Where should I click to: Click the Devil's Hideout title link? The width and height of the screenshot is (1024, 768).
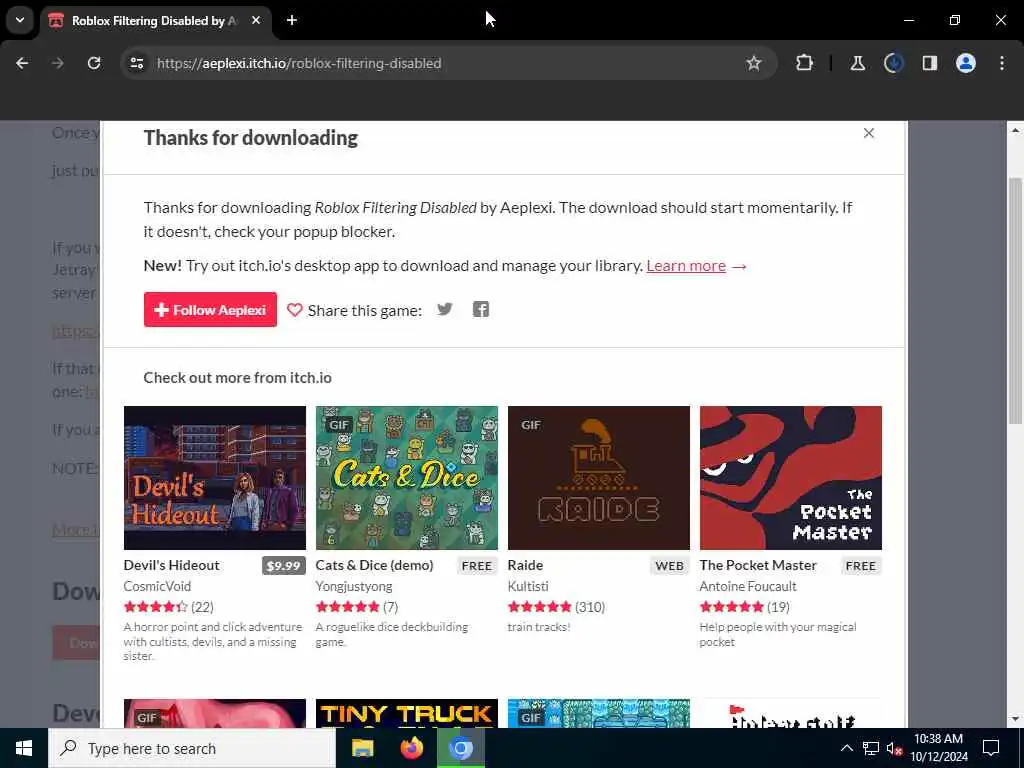[172, 565]
